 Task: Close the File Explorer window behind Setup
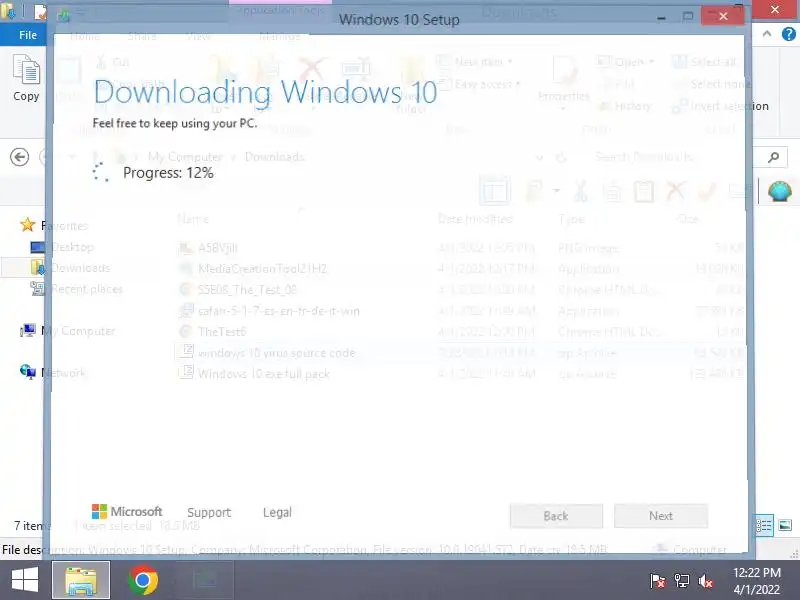pos(774,9)
